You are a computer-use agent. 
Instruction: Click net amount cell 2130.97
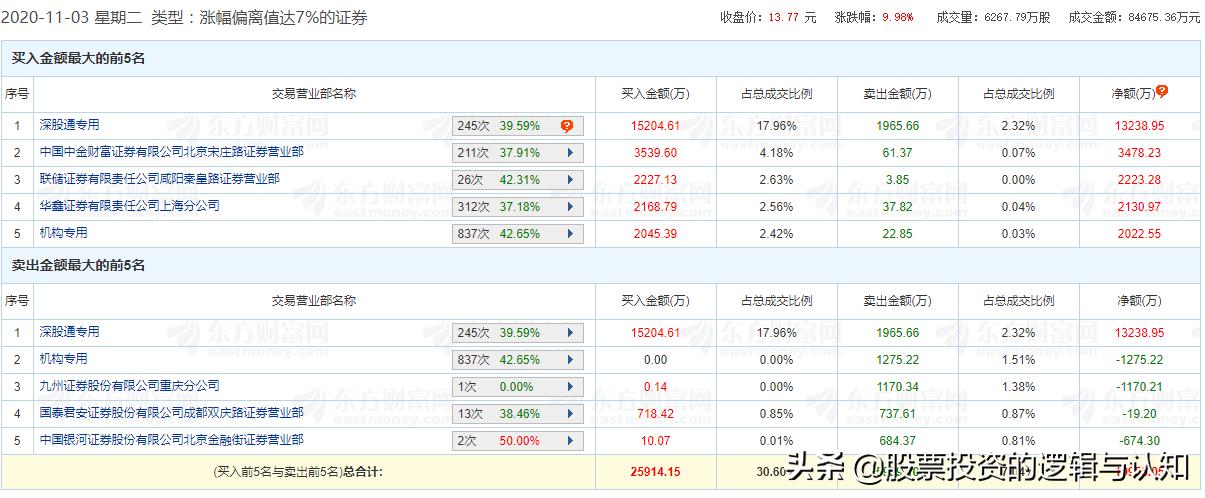click(x=1140, y=207)
